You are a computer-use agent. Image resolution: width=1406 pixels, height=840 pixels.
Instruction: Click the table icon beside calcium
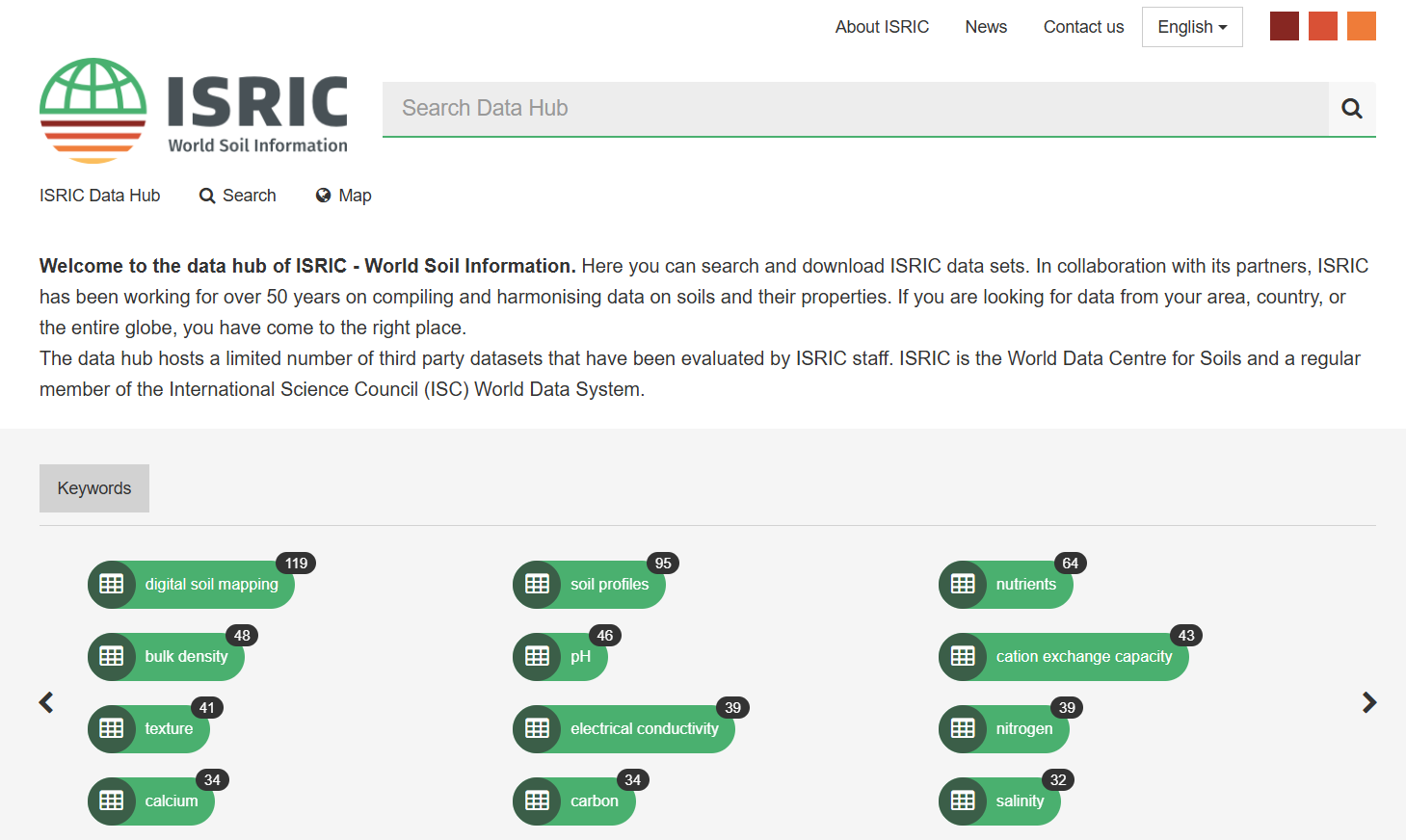(x=112, y=801)
